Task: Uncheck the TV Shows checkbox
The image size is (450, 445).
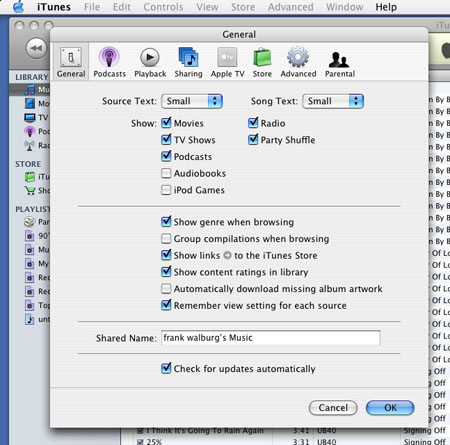Action: pyautogui.click(x=166, y=140)
